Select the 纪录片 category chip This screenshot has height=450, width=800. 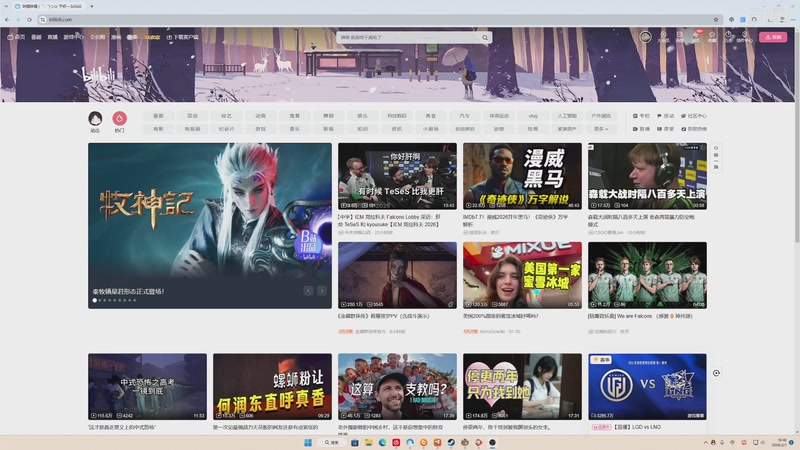point(227,129)
